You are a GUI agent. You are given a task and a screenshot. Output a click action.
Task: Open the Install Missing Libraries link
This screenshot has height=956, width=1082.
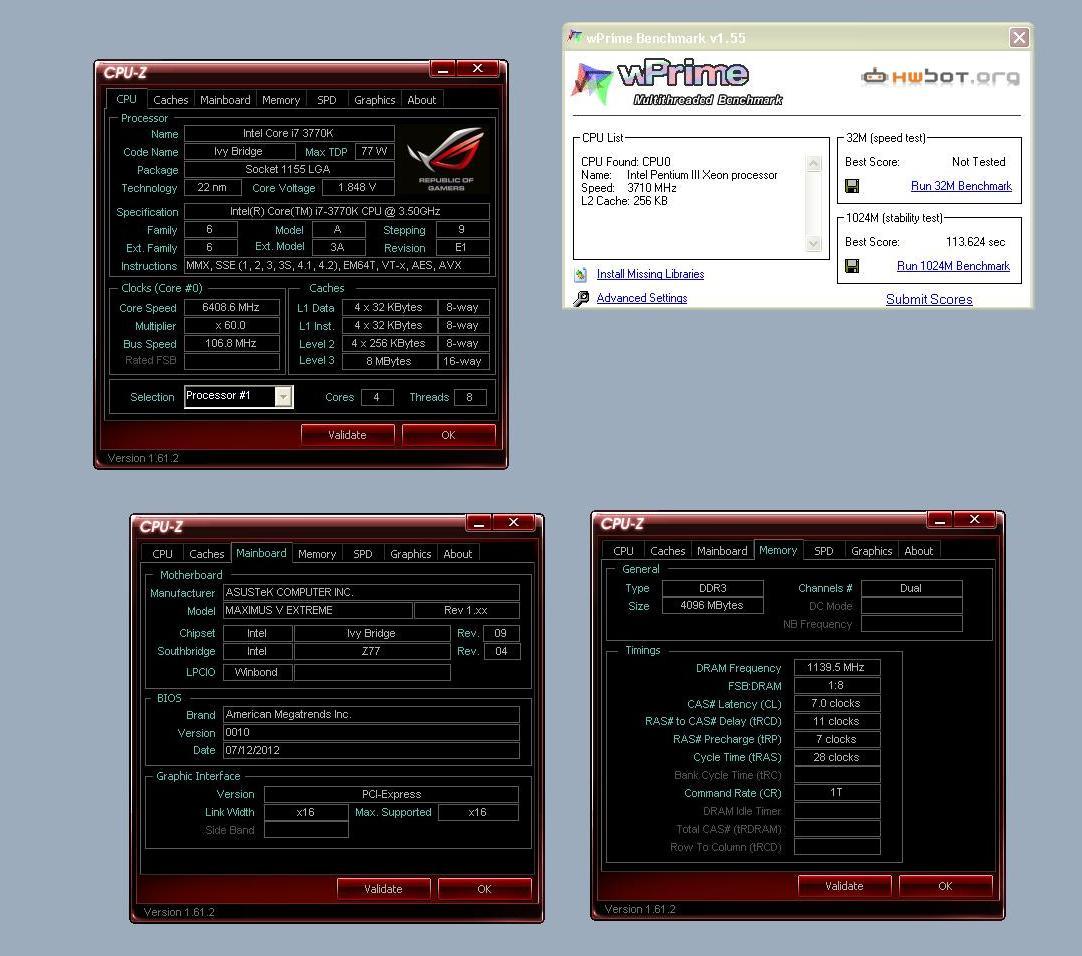[x=650, y=274]
